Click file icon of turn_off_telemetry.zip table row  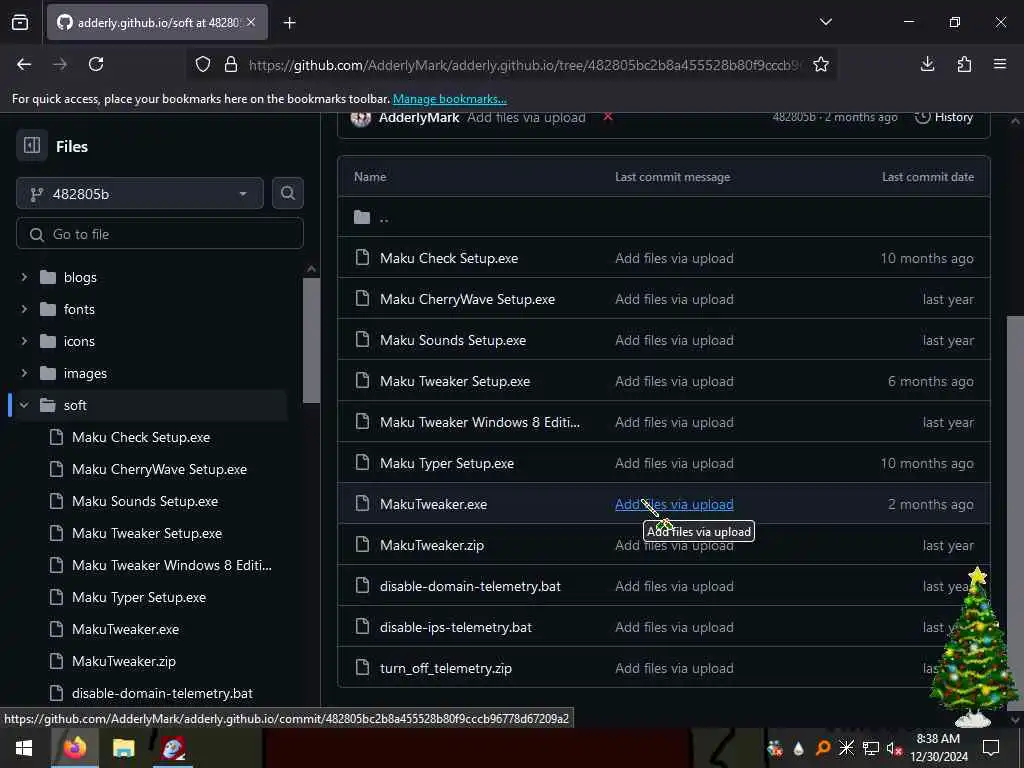[x=362, y=667]
